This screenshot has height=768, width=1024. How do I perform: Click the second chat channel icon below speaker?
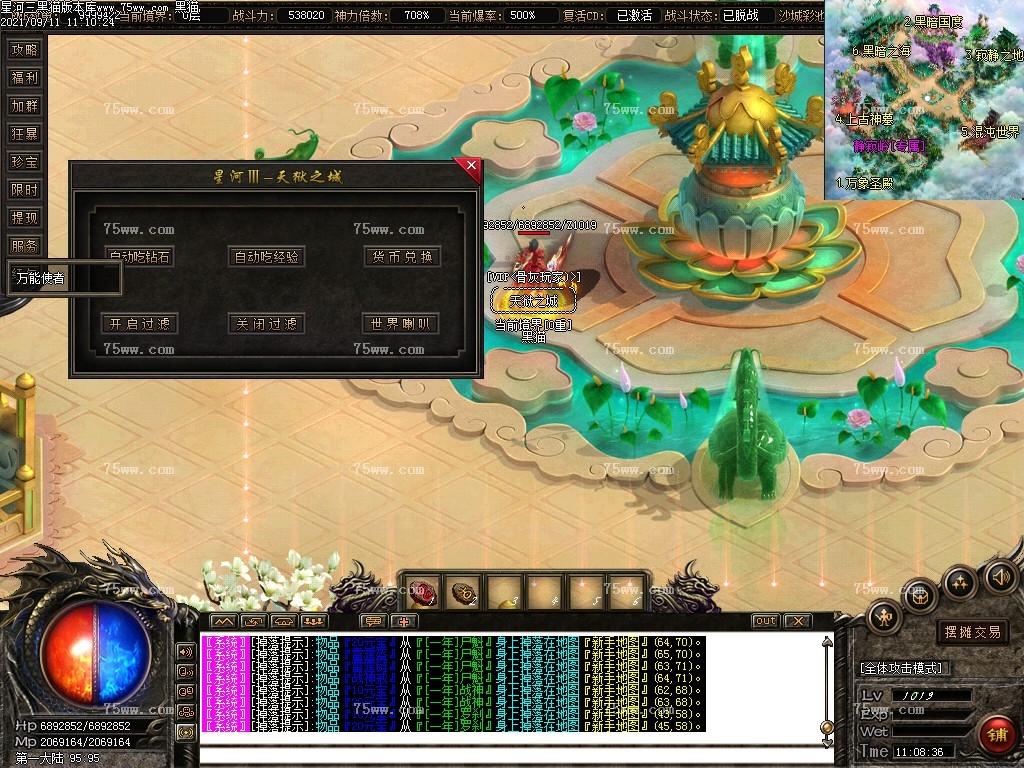click(x=186, y=671)
